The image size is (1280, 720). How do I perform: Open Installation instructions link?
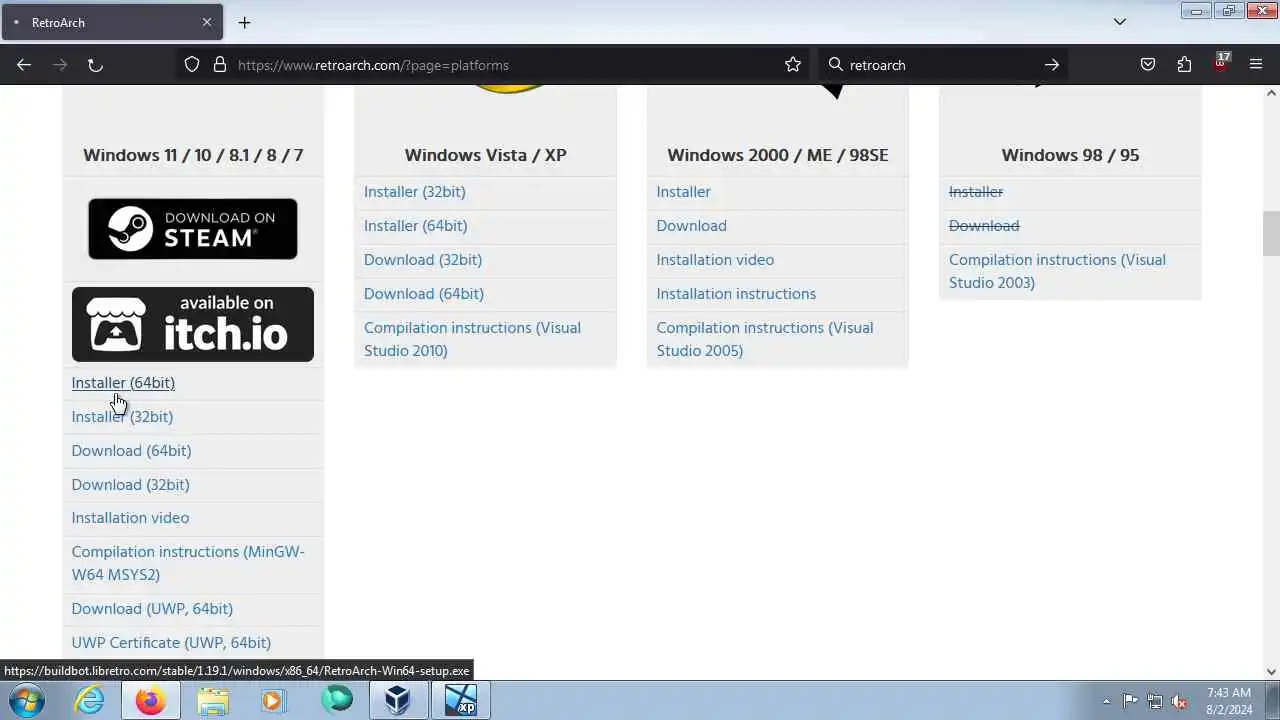[736, 294]
